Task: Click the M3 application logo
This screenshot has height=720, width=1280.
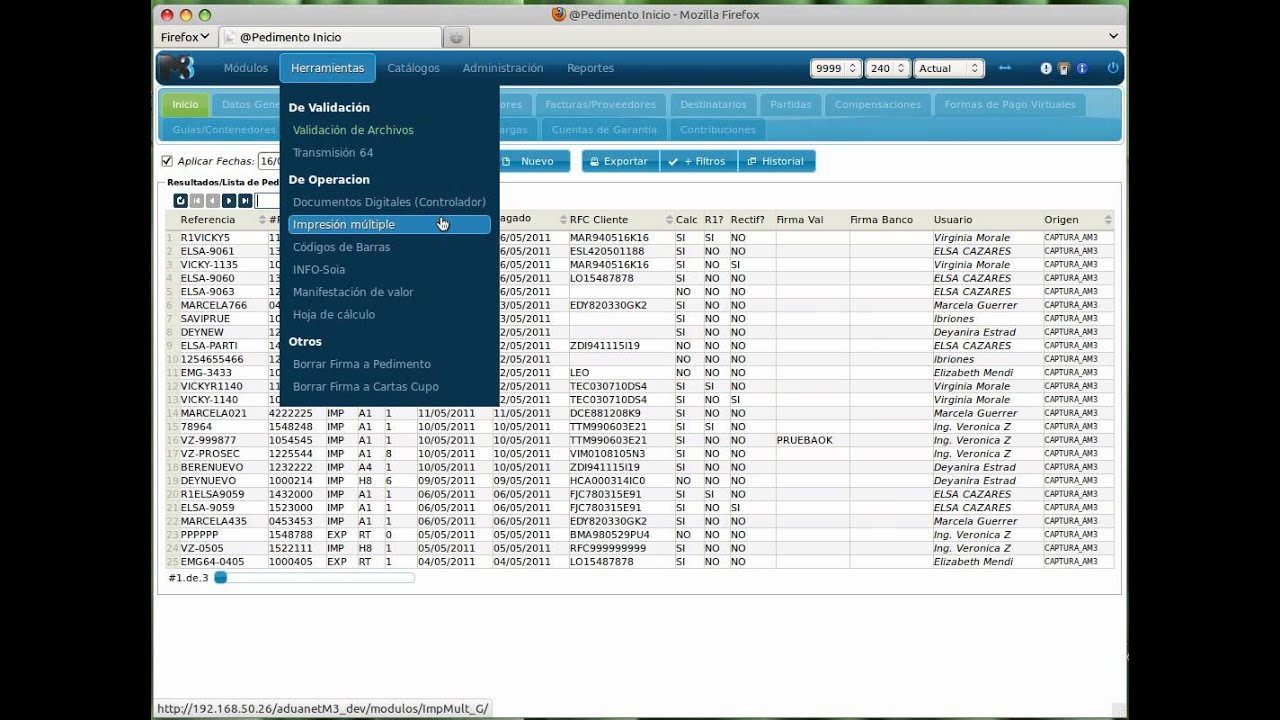Action: pyautogui.click(x=176, y=68)
